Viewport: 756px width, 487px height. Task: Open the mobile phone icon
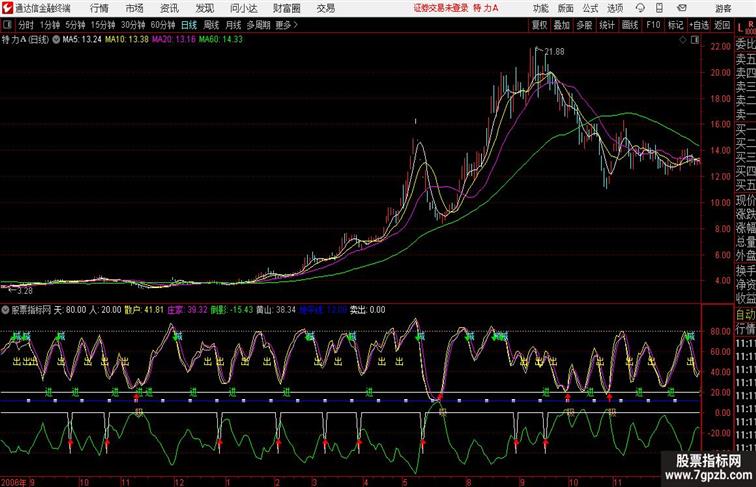coord(660,8)
